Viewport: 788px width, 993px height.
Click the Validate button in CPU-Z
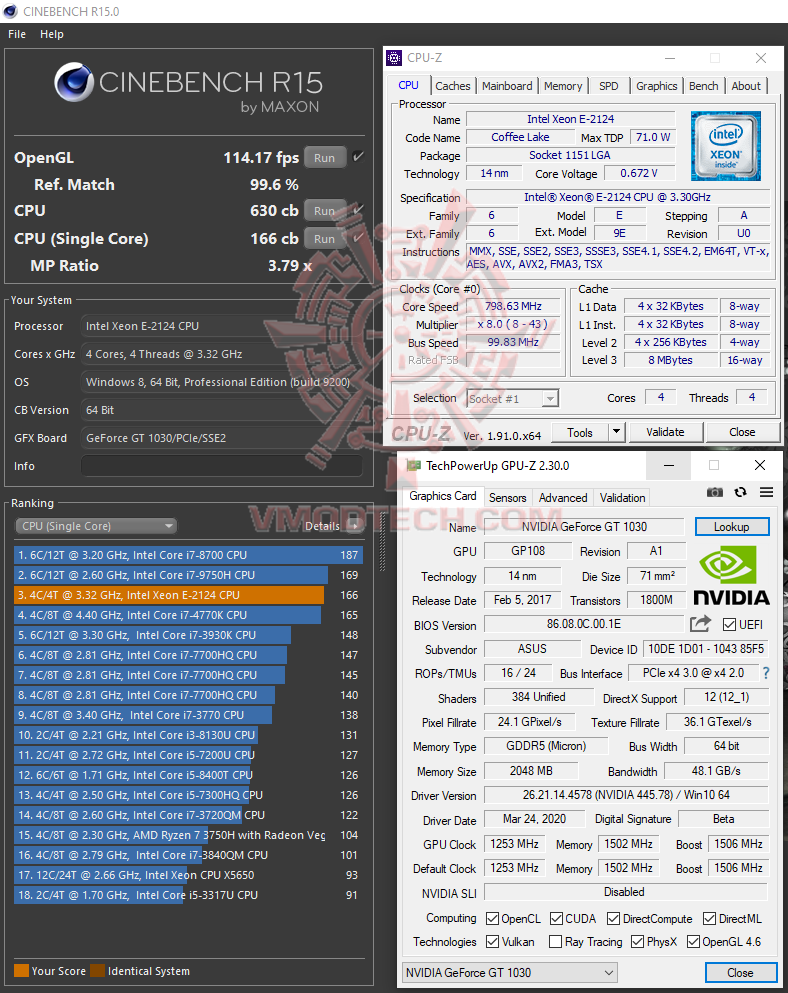(x=665, y=432)
